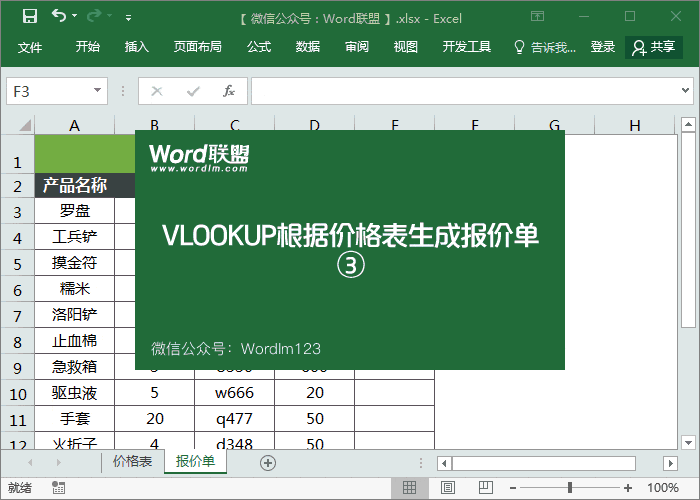Click cell containing 止血棉

(x=75, y=341)
